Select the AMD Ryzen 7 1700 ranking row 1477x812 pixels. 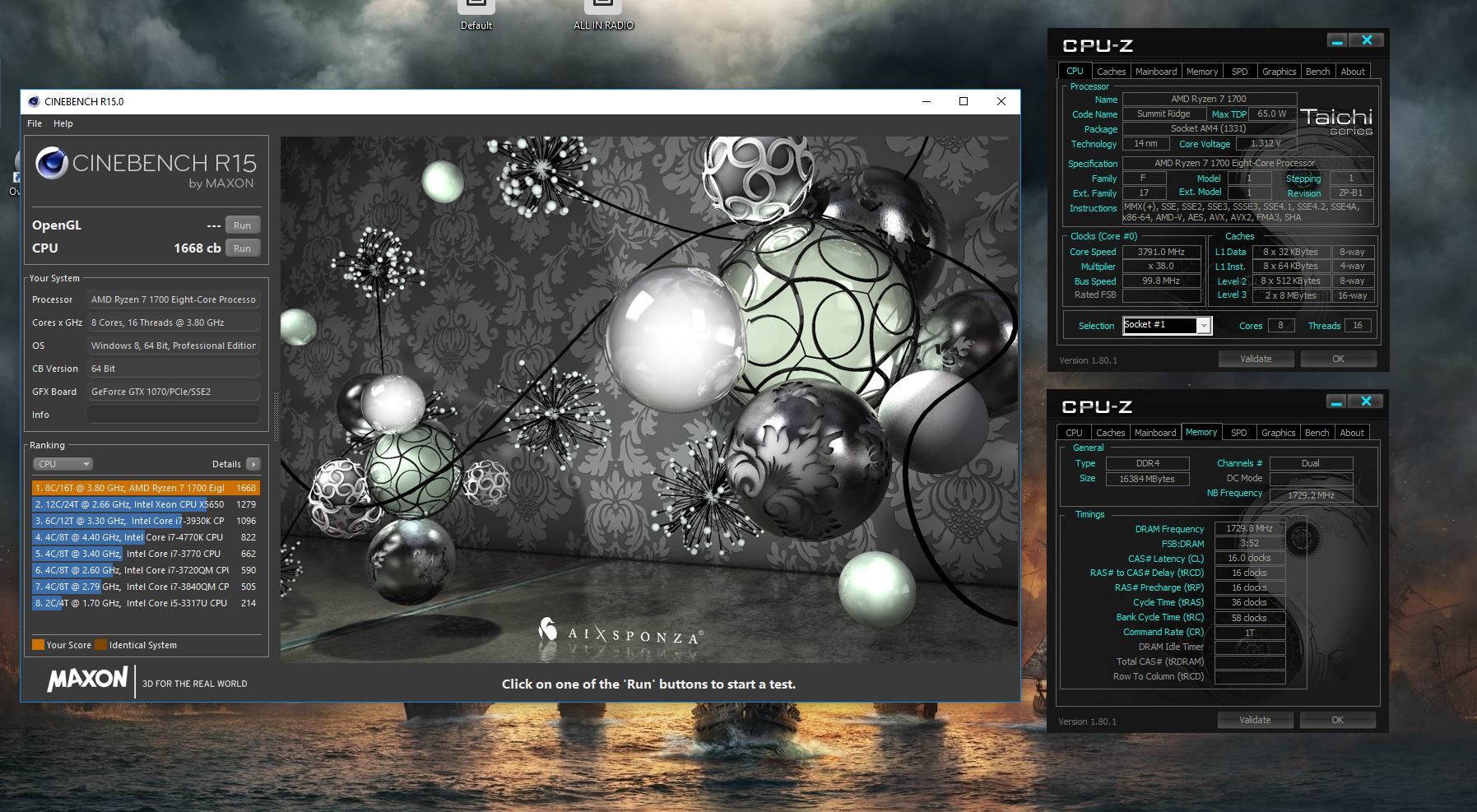pos(146,488)
